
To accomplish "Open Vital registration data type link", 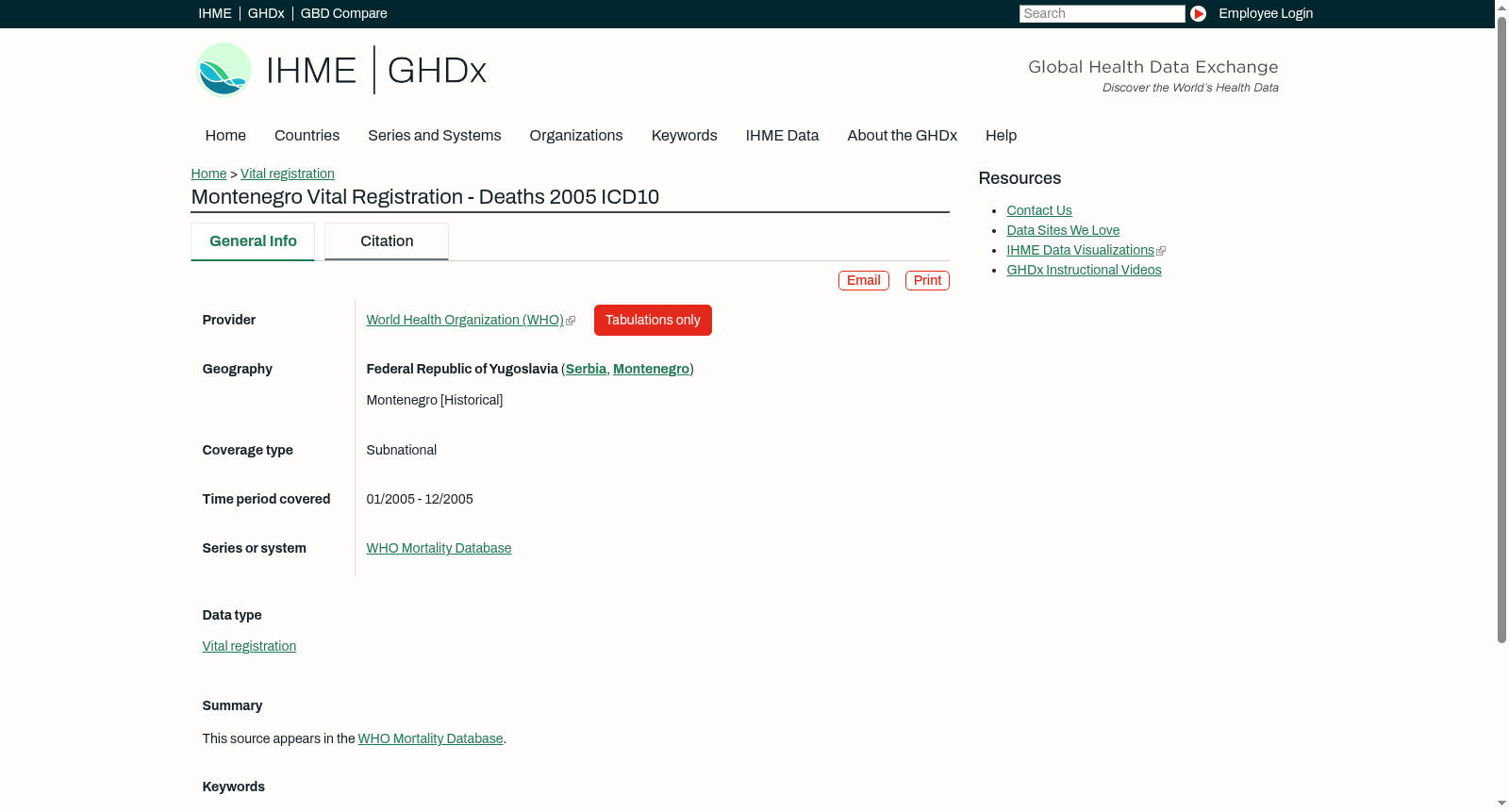I will [249, 647].
